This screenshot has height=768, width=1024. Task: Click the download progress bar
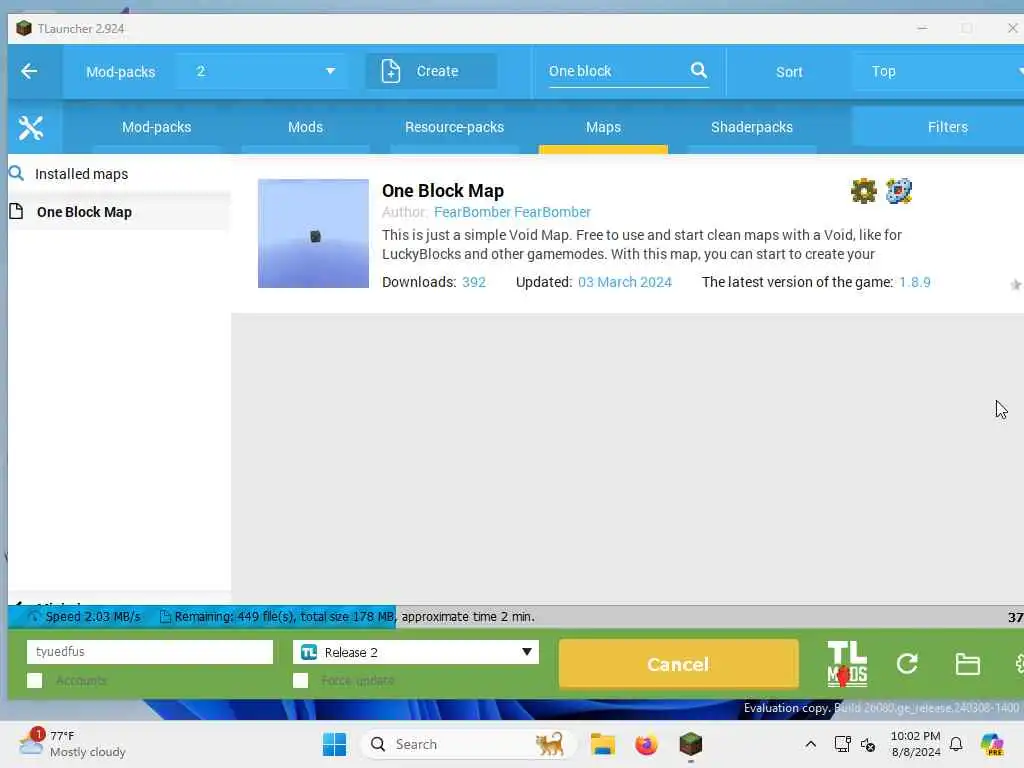(x=516, y=616)
